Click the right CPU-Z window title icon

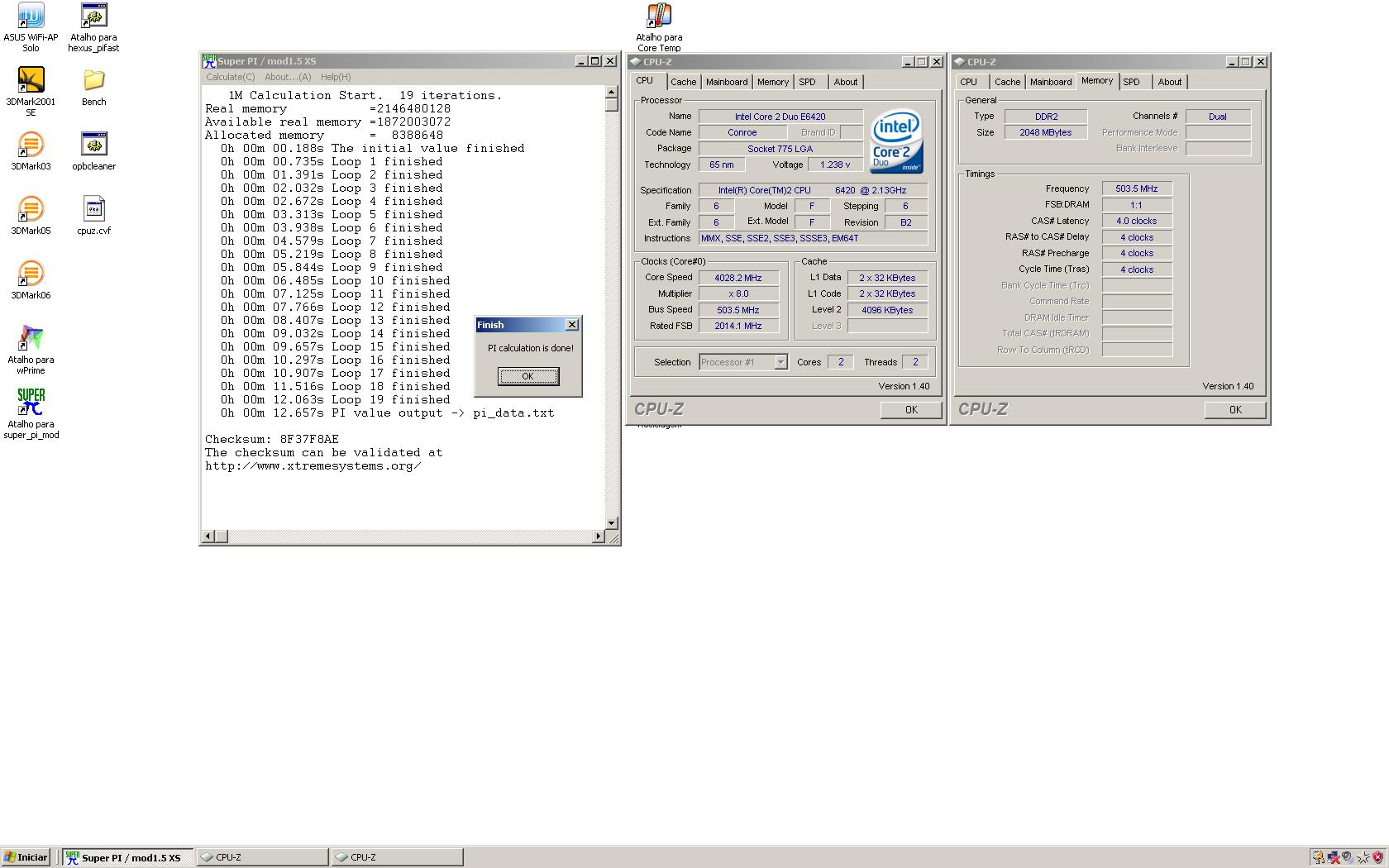(959, 62)
